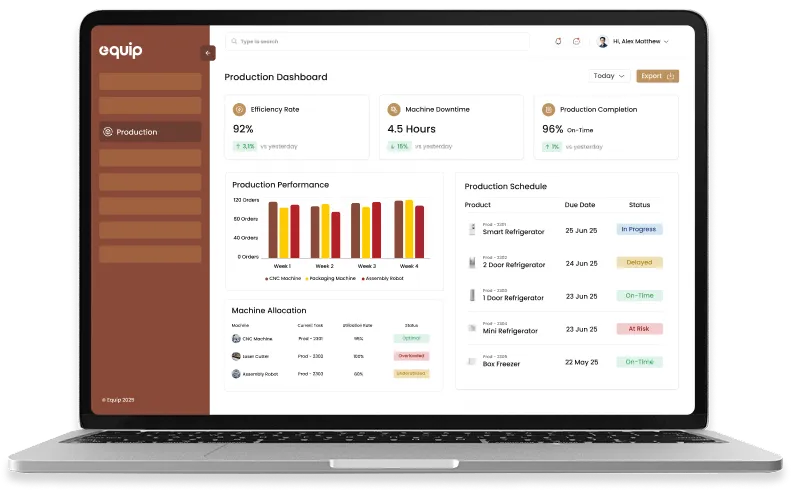Expand the Alex Matthew profile menu
This screenshot has height=503, width=794.
(x=633, y=41)
